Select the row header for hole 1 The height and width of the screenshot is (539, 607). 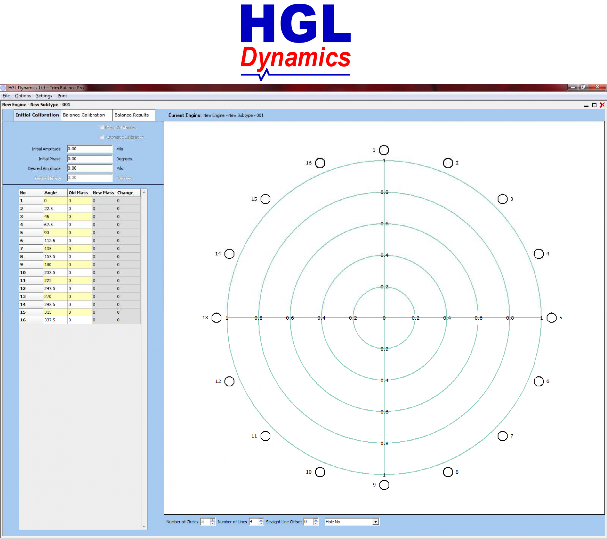[31, 201]
